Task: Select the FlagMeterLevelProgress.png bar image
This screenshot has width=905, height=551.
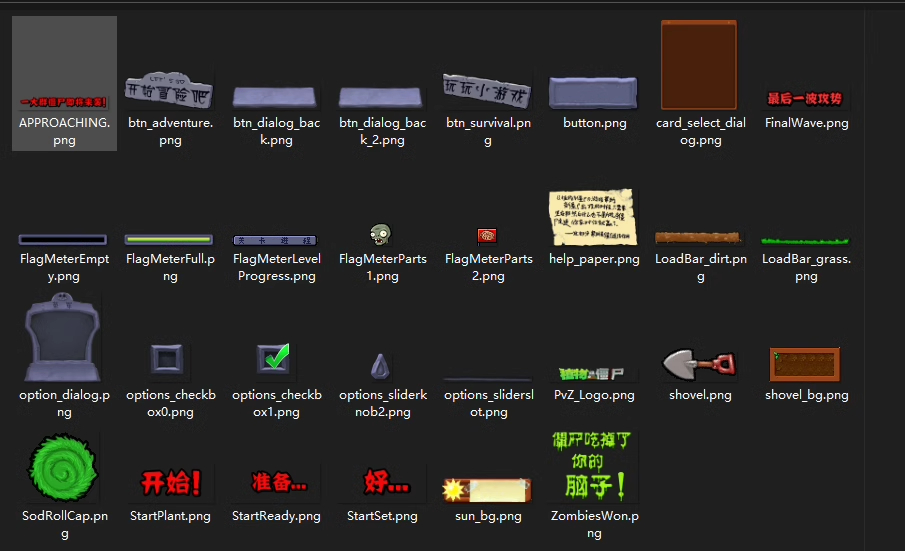Action: pos(275,240)
